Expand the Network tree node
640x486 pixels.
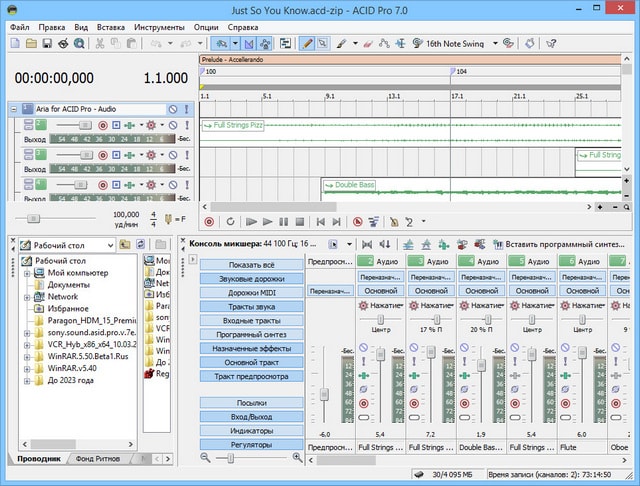pyautogui.click(x=26, y=297)
